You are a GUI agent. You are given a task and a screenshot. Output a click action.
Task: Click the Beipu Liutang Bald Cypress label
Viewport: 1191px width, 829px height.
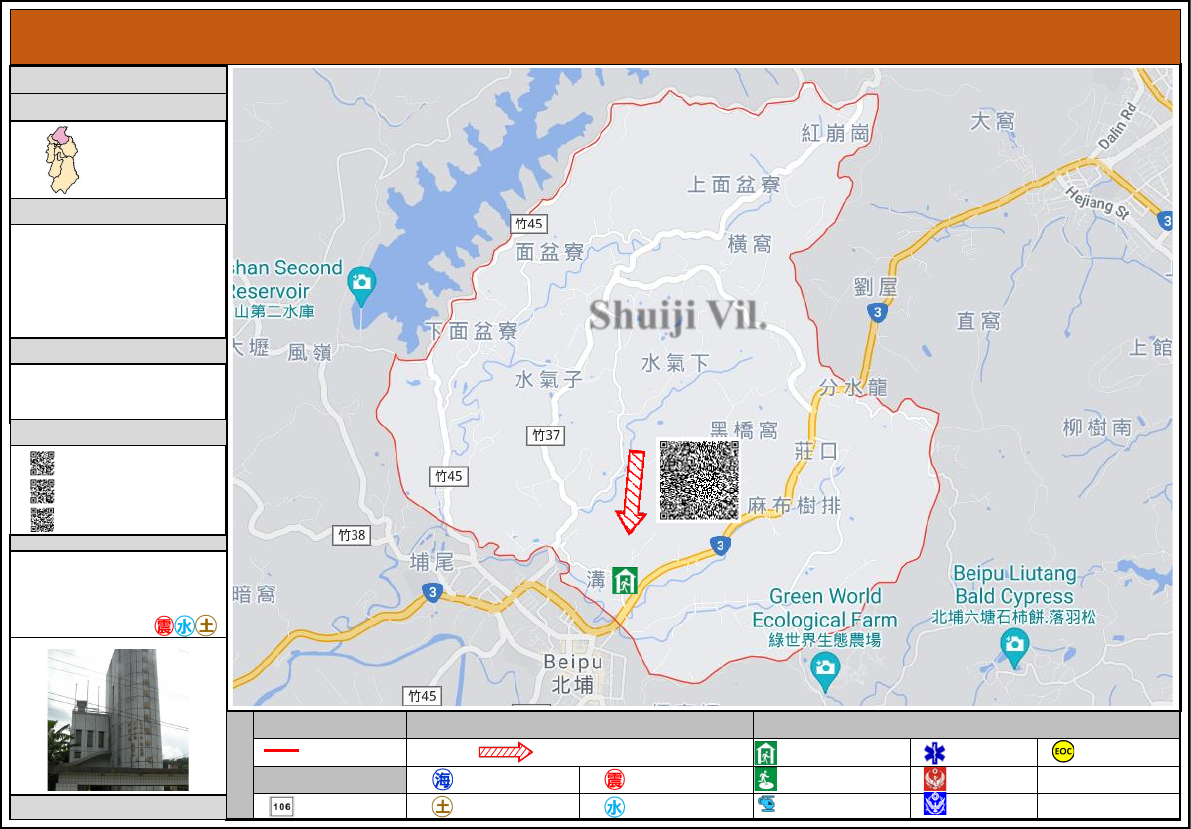coord(1014,594)
